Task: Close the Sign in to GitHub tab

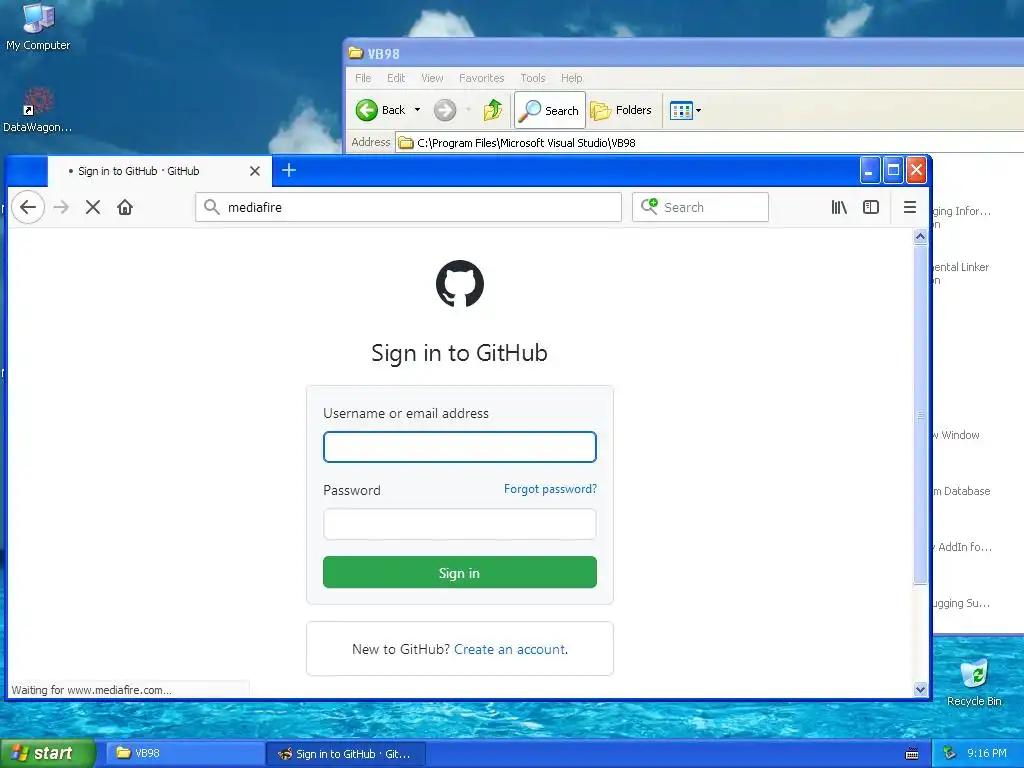Action: [255, 171]
